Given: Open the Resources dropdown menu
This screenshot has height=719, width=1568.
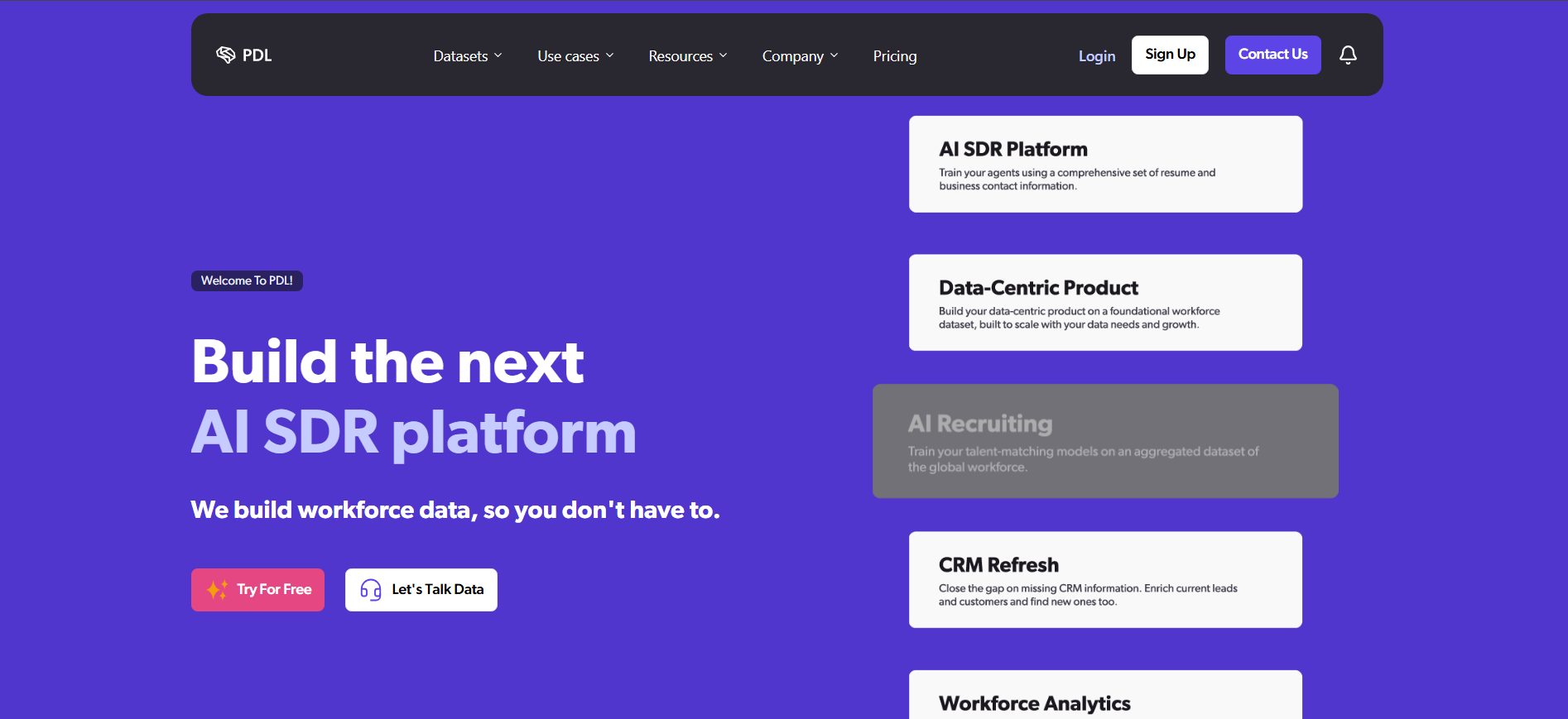Looking at the screenshot, I should pyautogui.click(x=688, y=55).
